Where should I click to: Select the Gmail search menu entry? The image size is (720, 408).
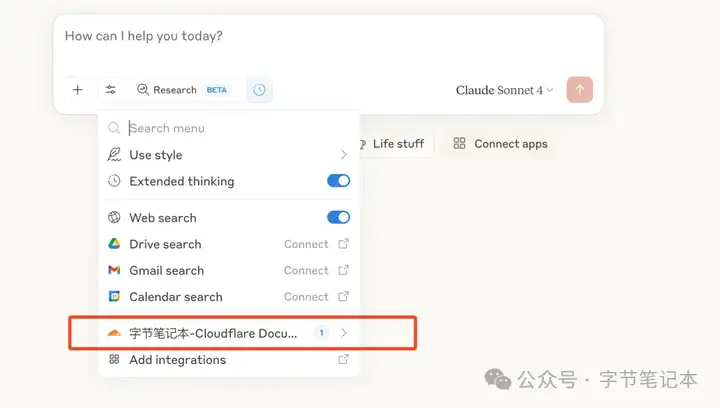point(229,270)
